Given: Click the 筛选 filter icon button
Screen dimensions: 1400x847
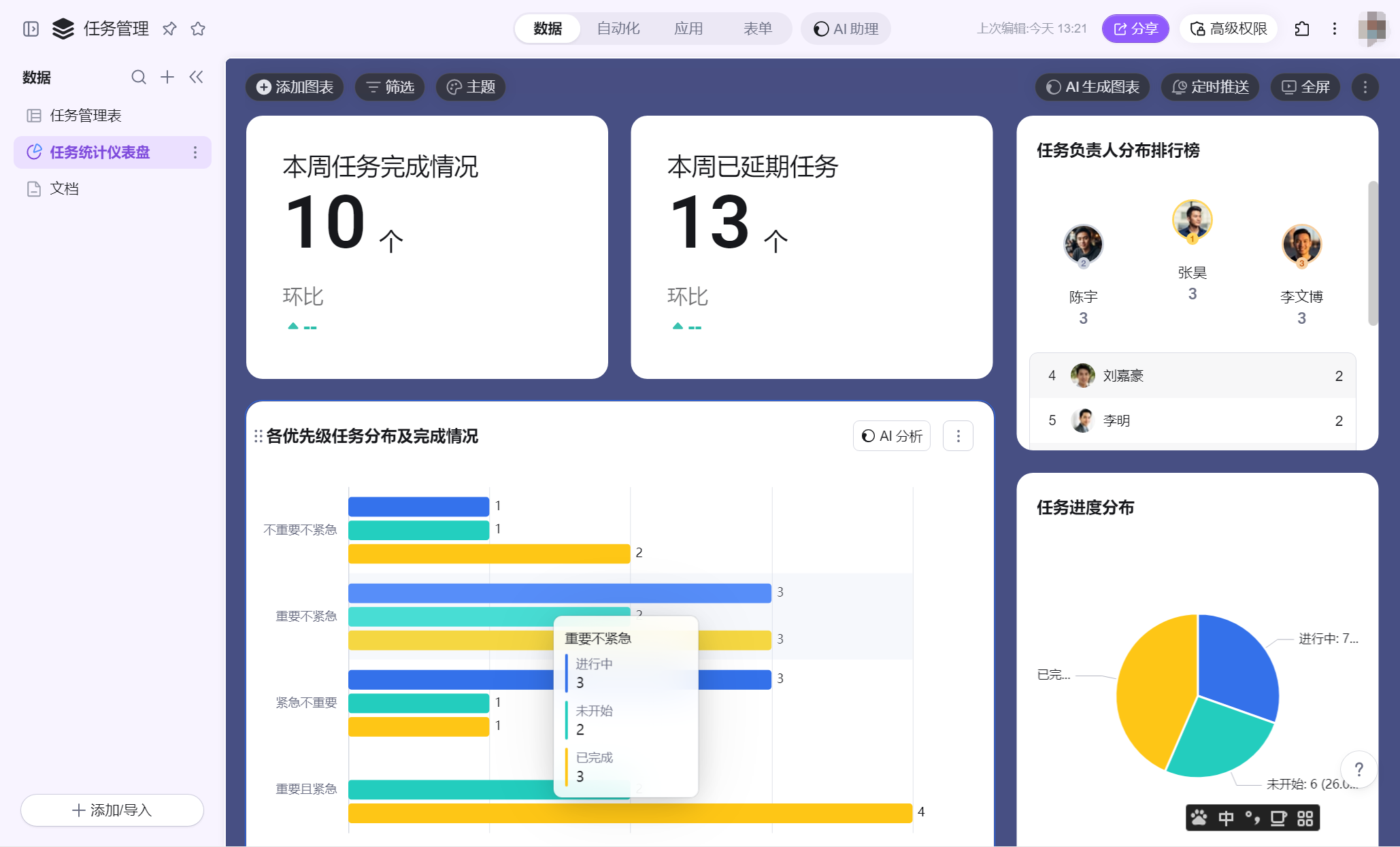Looking at the screenshot, I should tap(390, 87).
